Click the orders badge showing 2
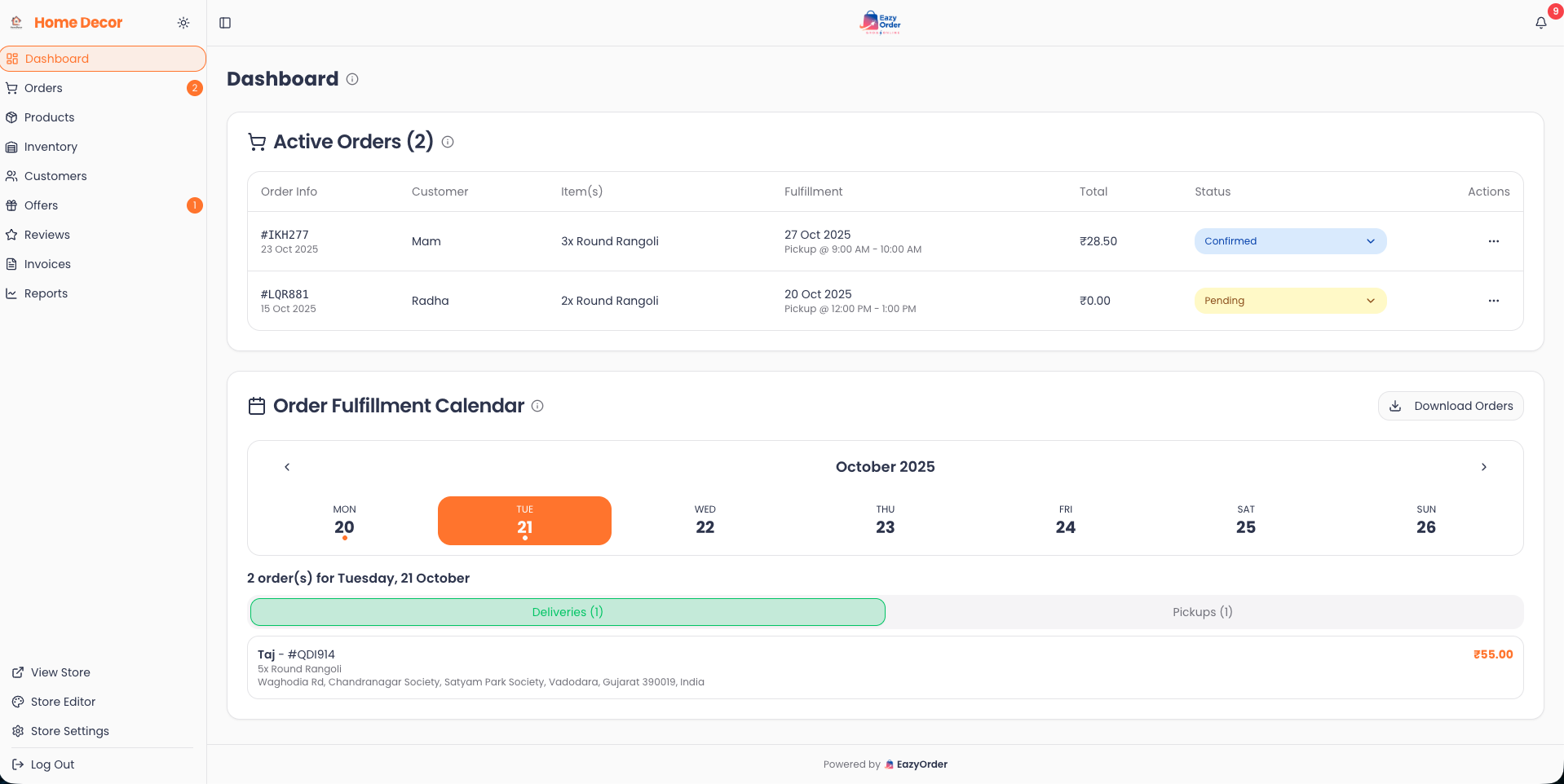Screen dimensions: 1564x784 click(194, 88)
